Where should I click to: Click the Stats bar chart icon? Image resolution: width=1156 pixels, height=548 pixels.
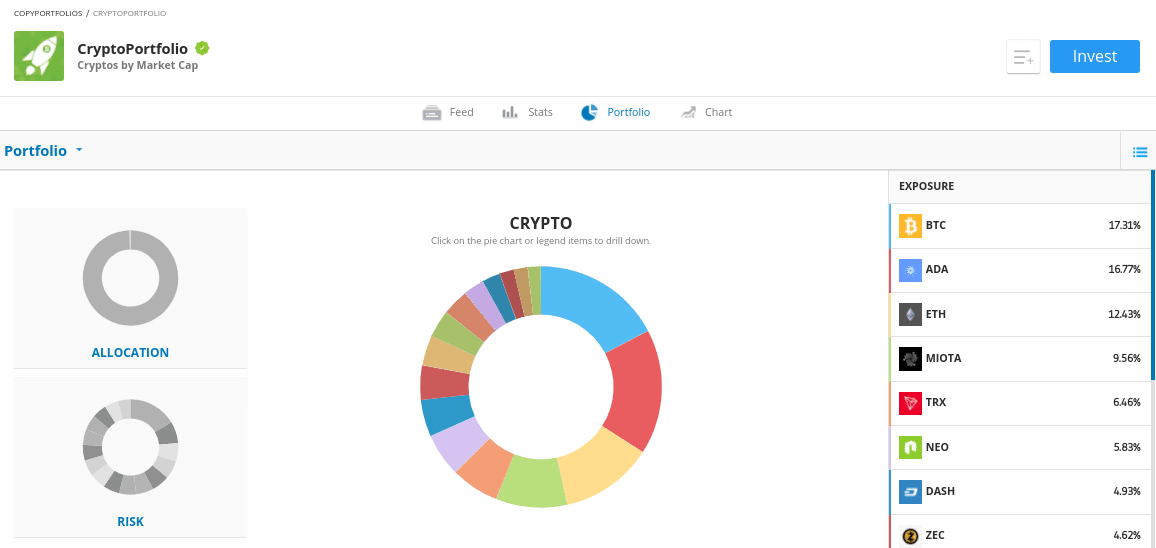[x=509, y=113]
